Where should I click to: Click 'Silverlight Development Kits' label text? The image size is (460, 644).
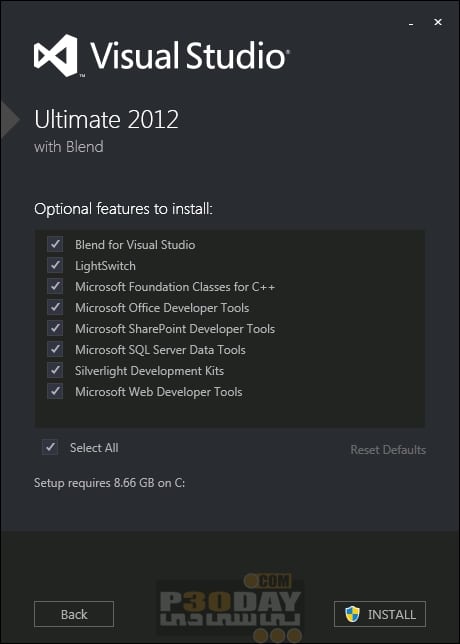tap(149, 371)
